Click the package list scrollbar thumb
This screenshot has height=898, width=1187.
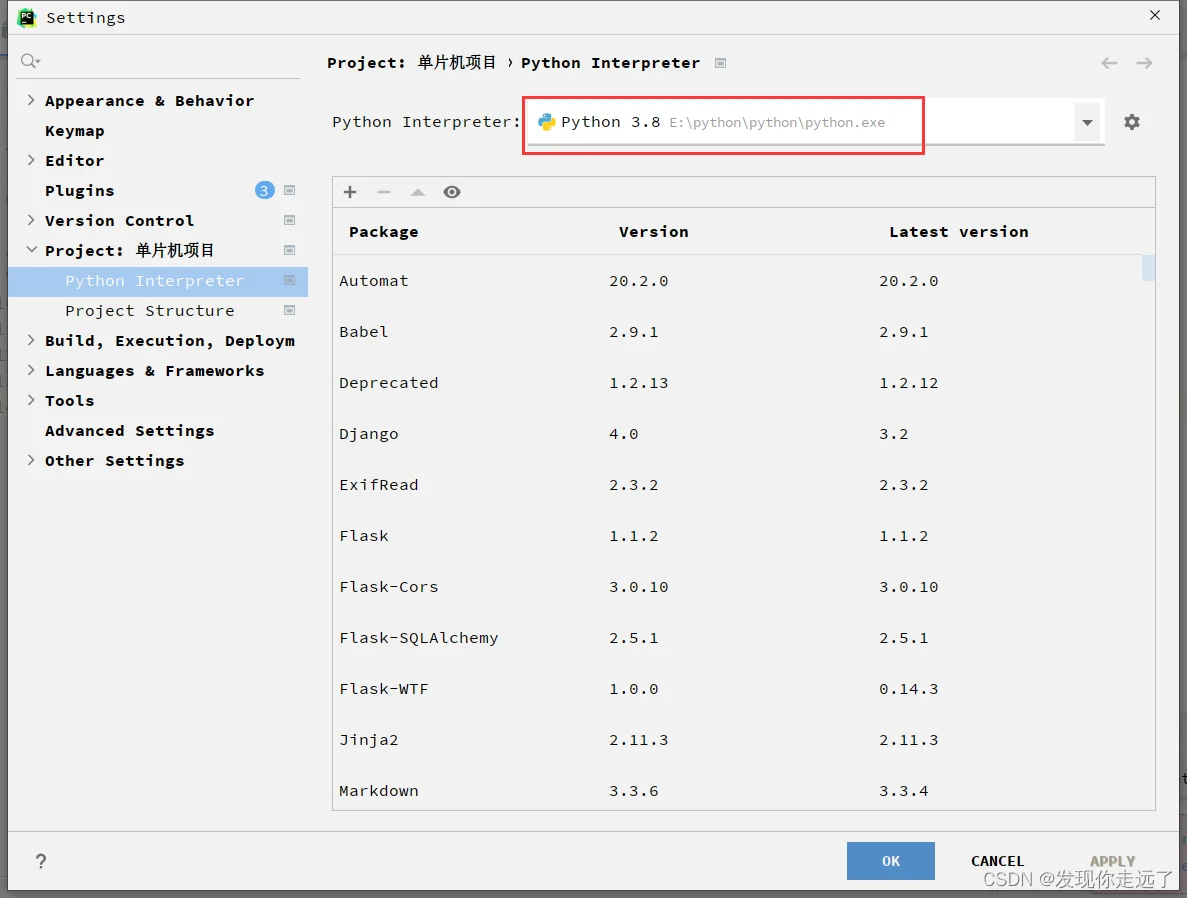coord(1148,268)
